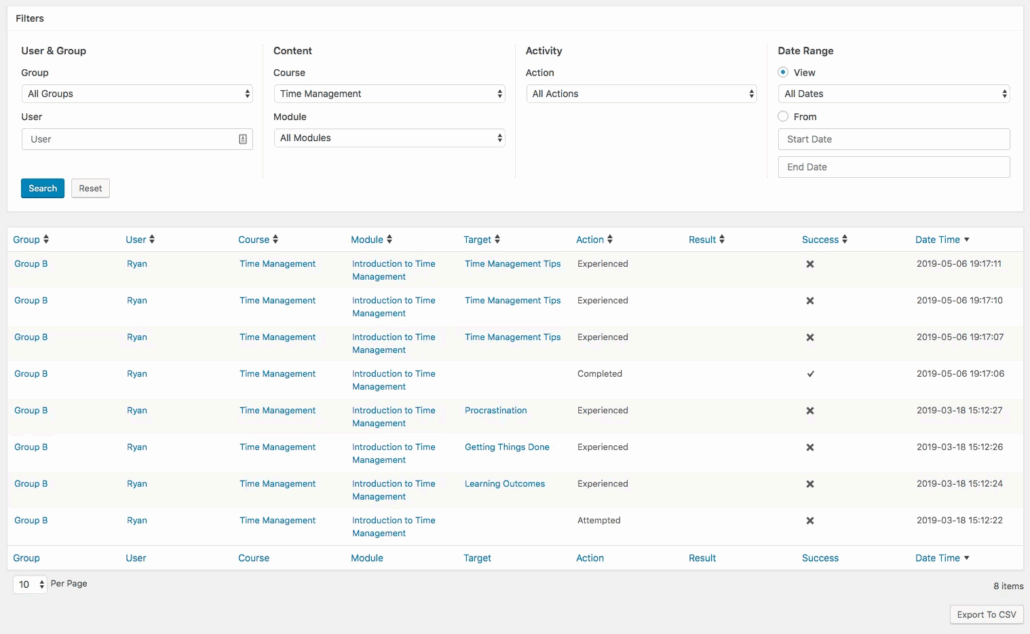Sort by Course column header icon

[x=276, y=240]
